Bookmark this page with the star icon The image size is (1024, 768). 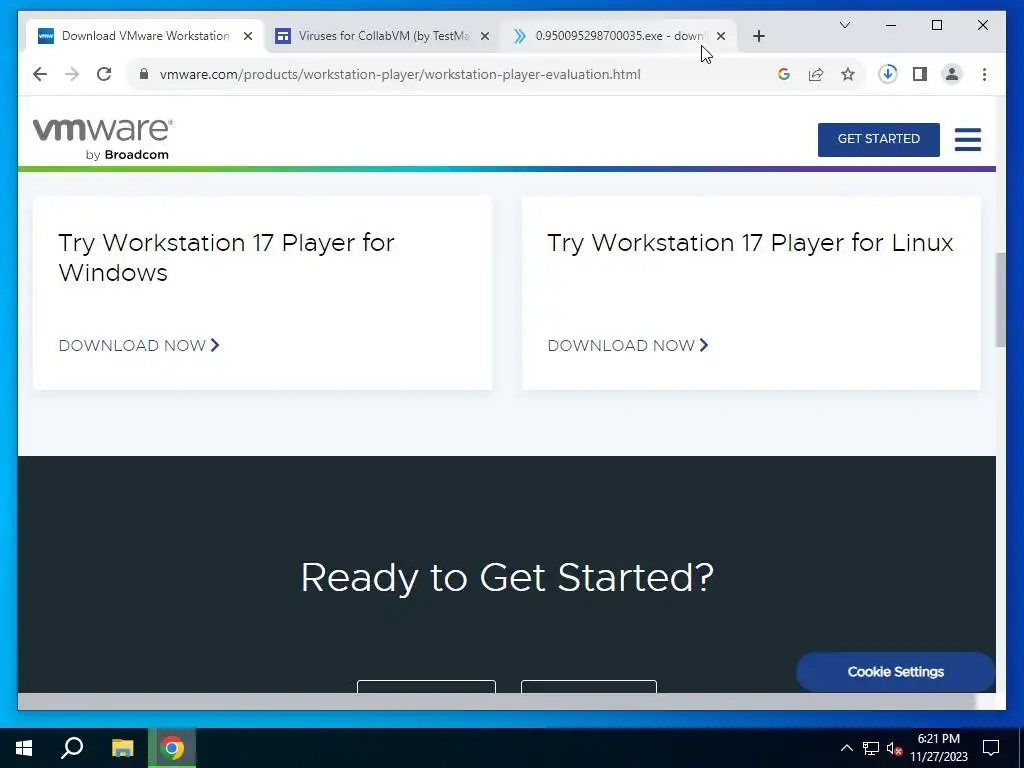848,74
